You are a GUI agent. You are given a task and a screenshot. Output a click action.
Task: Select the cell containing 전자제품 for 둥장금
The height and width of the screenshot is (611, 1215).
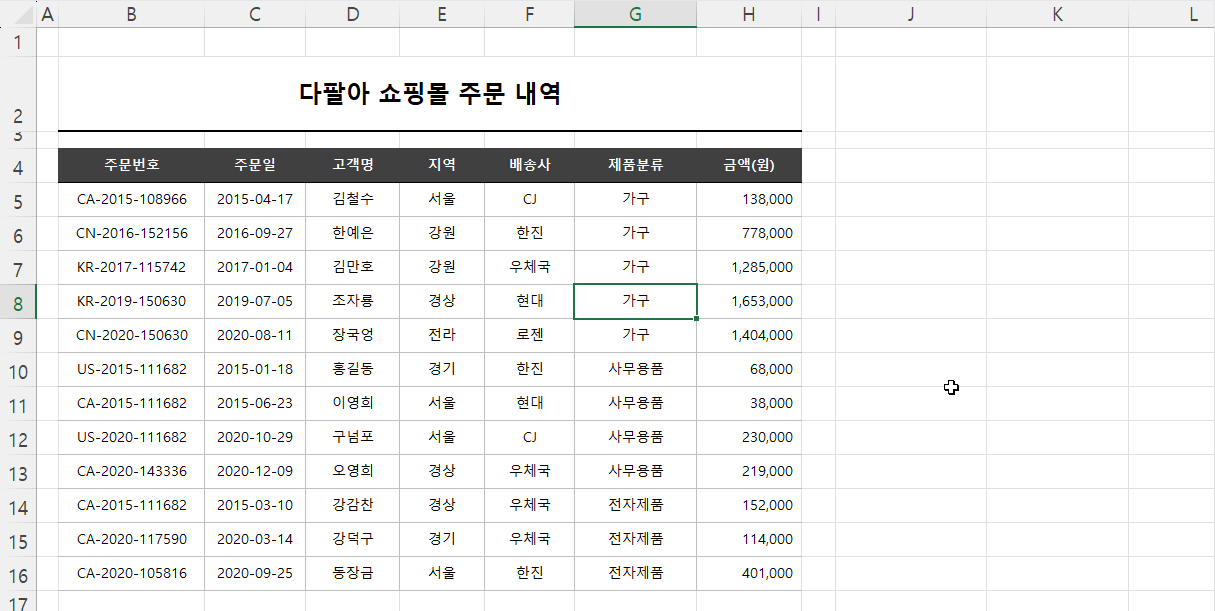[635, 573]
